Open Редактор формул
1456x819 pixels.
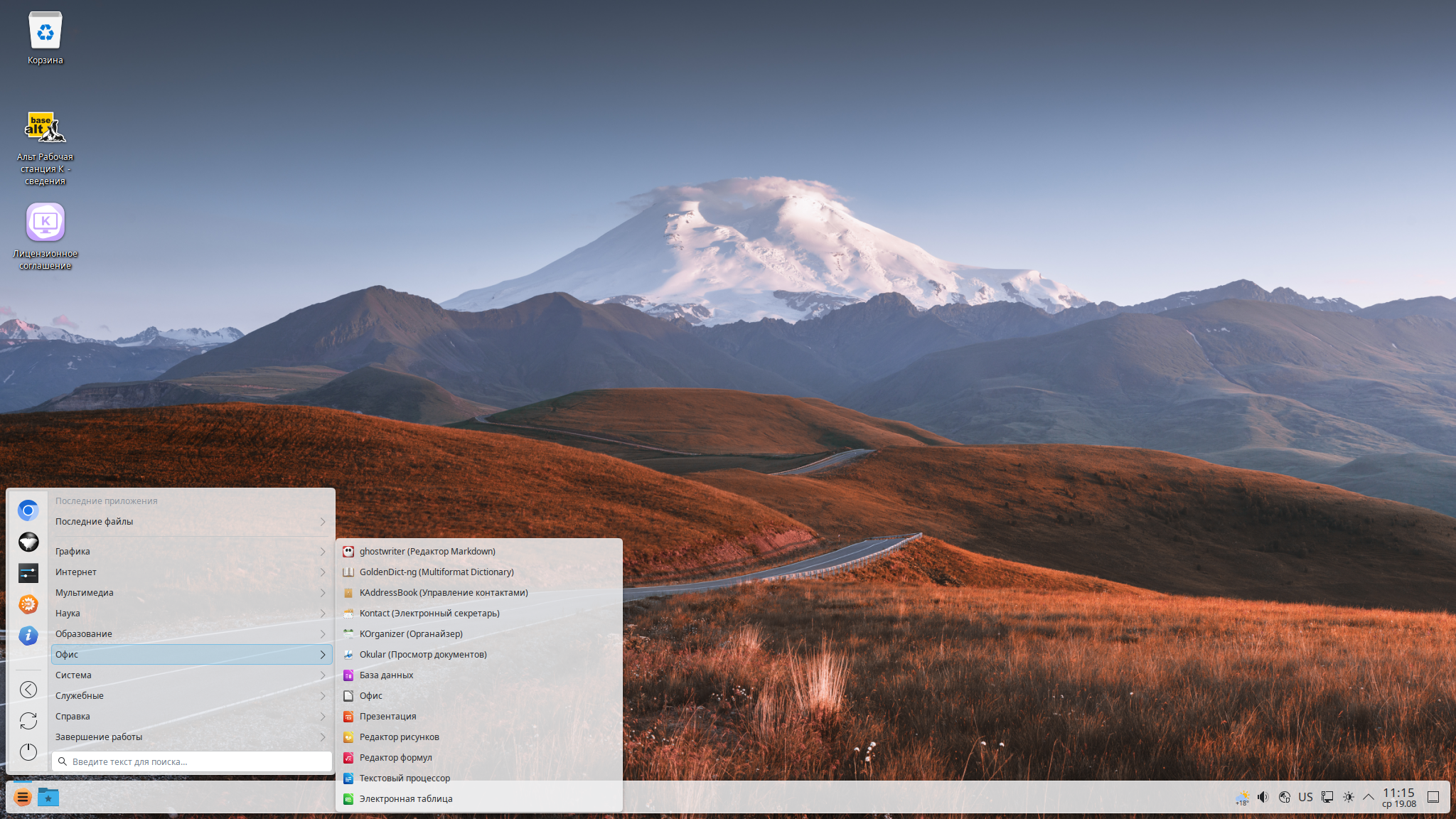tap(479, 758)
